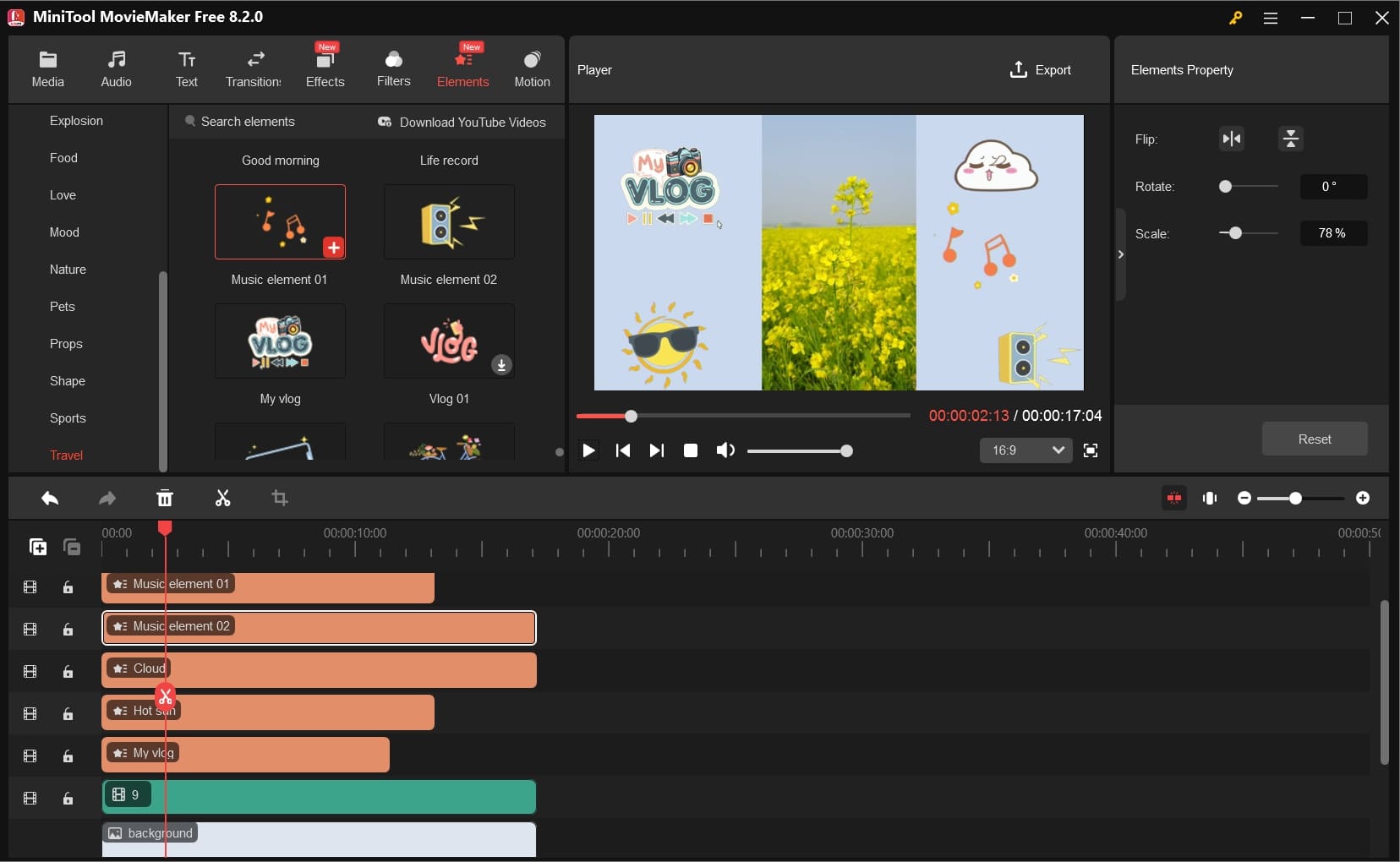The width and height of the screenshot is (1400, 862).
Task: Switch to the Text tab
Action: coord(187,69)
